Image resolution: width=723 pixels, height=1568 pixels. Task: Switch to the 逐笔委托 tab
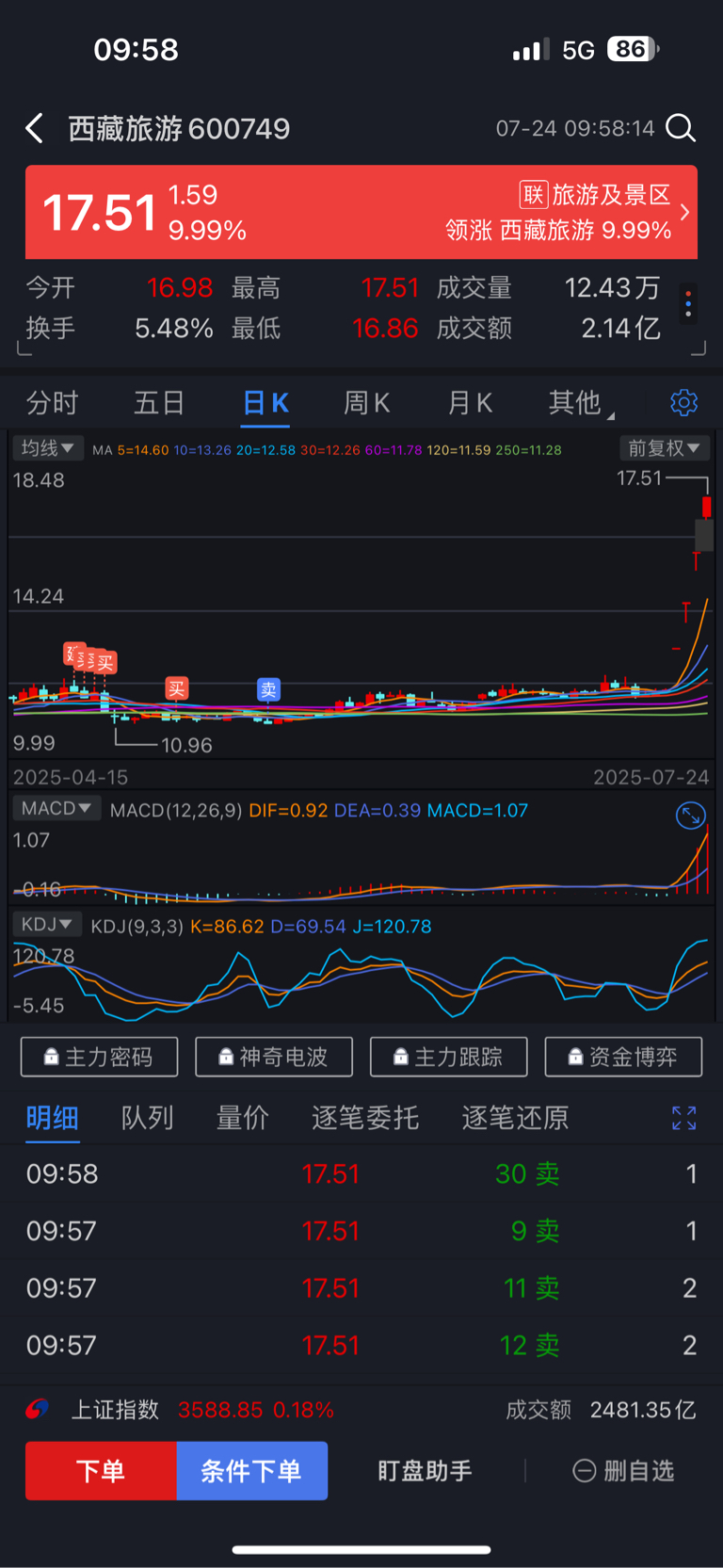point(364,1118)
